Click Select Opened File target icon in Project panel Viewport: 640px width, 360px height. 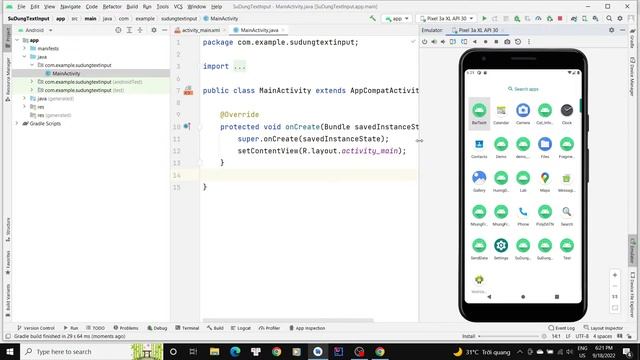118,30
